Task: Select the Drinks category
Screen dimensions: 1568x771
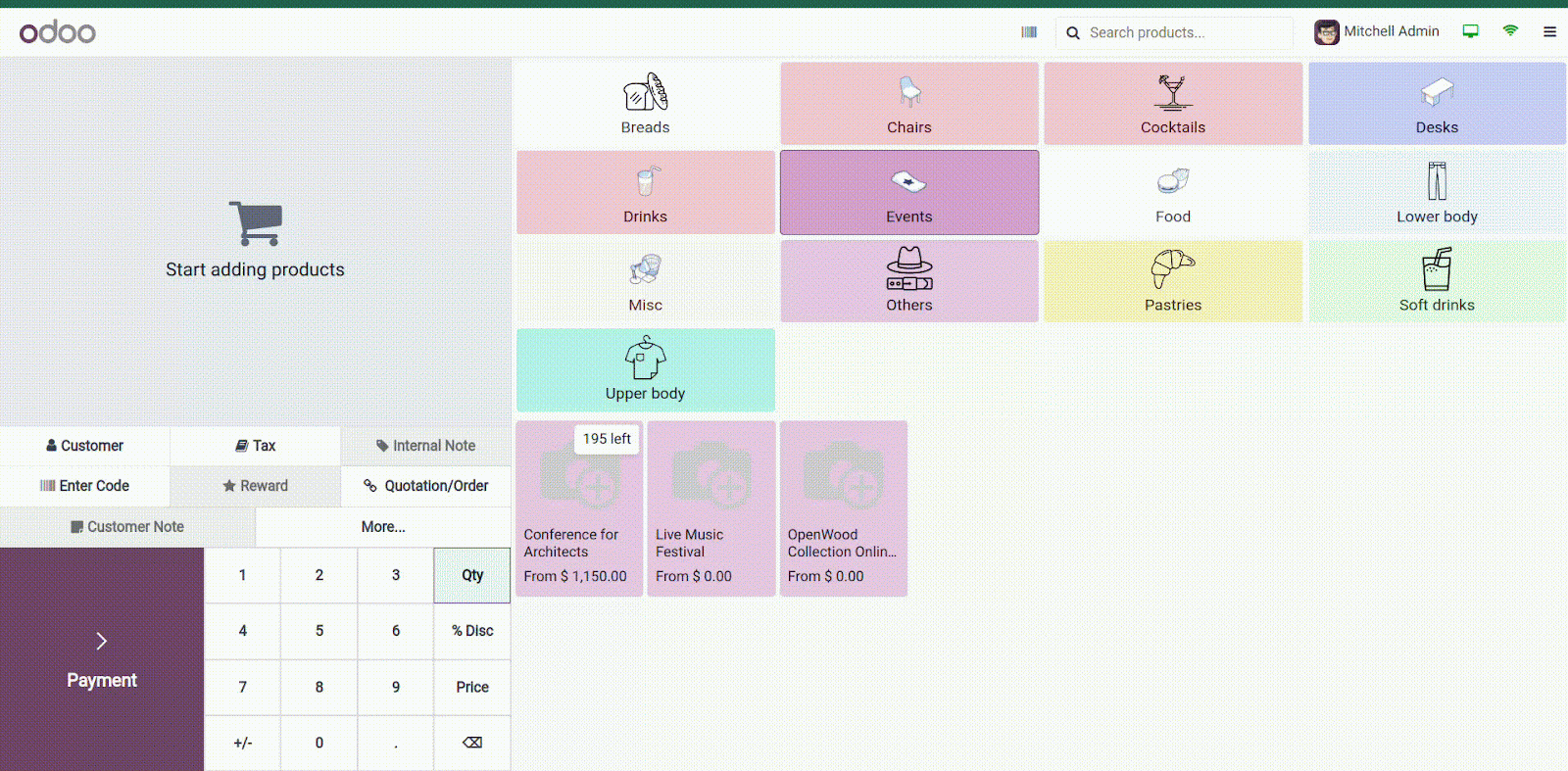Action: (646, 192)
